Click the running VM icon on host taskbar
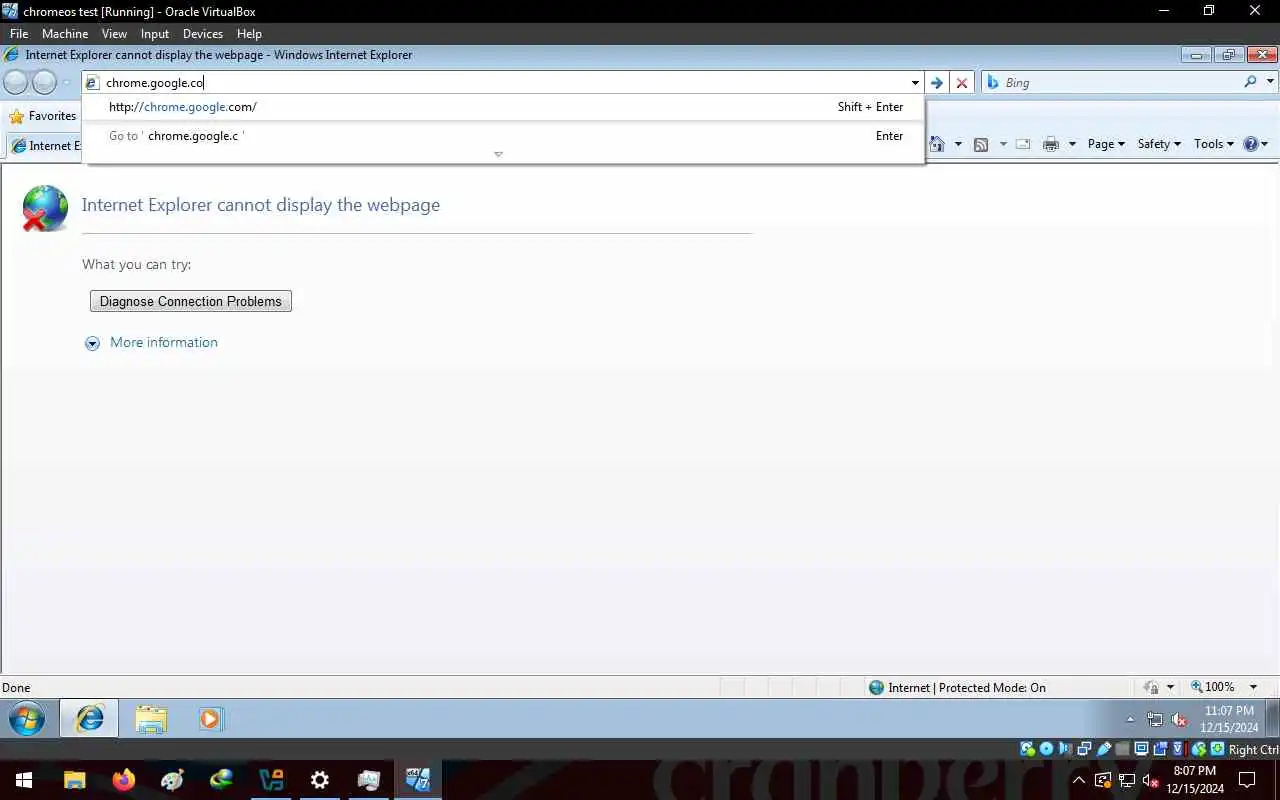The width and height of the screenshot is (1280, 800). click(418, 780)
